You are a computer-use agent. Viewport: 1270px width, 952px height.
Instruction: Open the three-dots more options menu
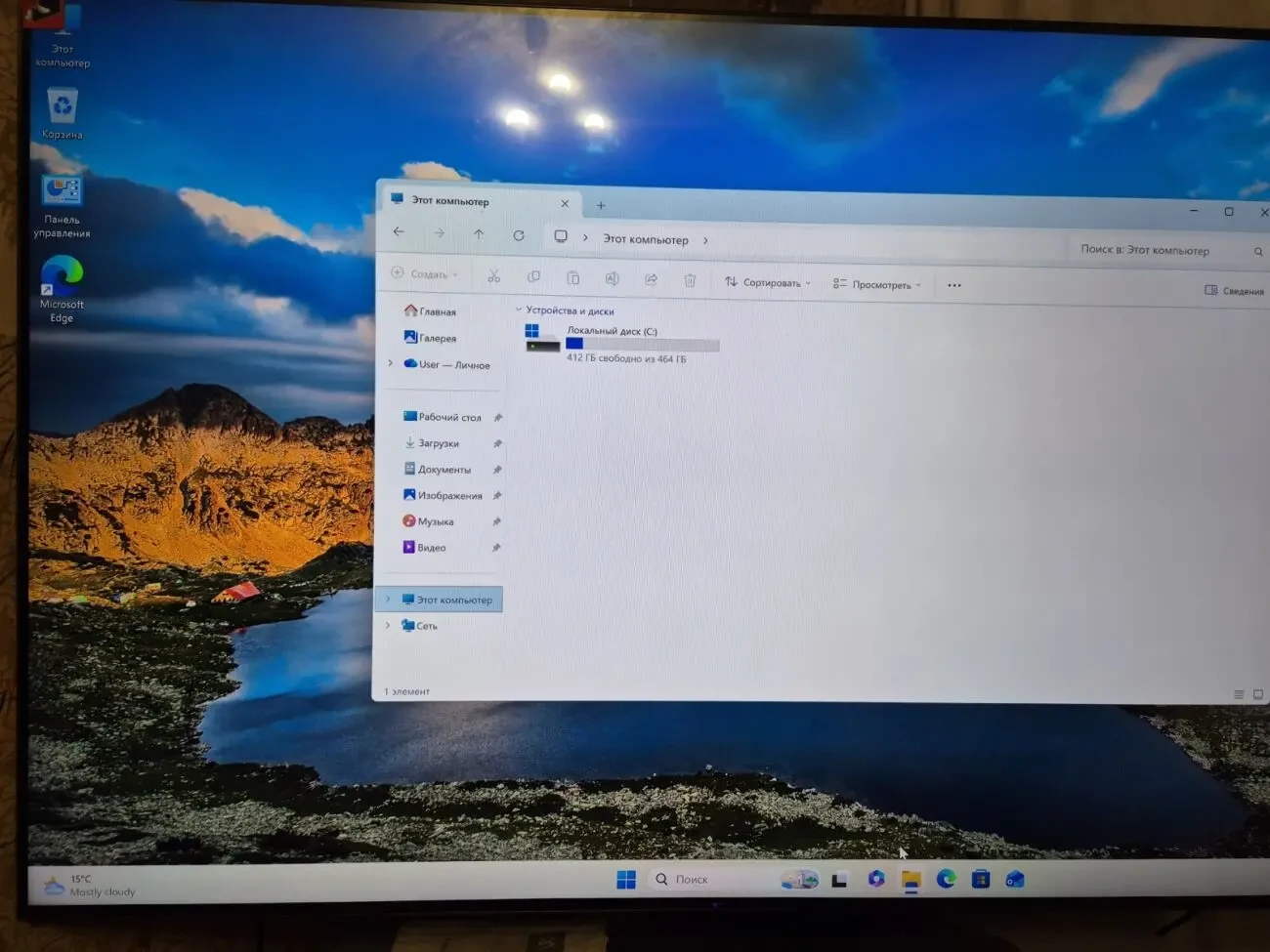(x=954, y=285)
